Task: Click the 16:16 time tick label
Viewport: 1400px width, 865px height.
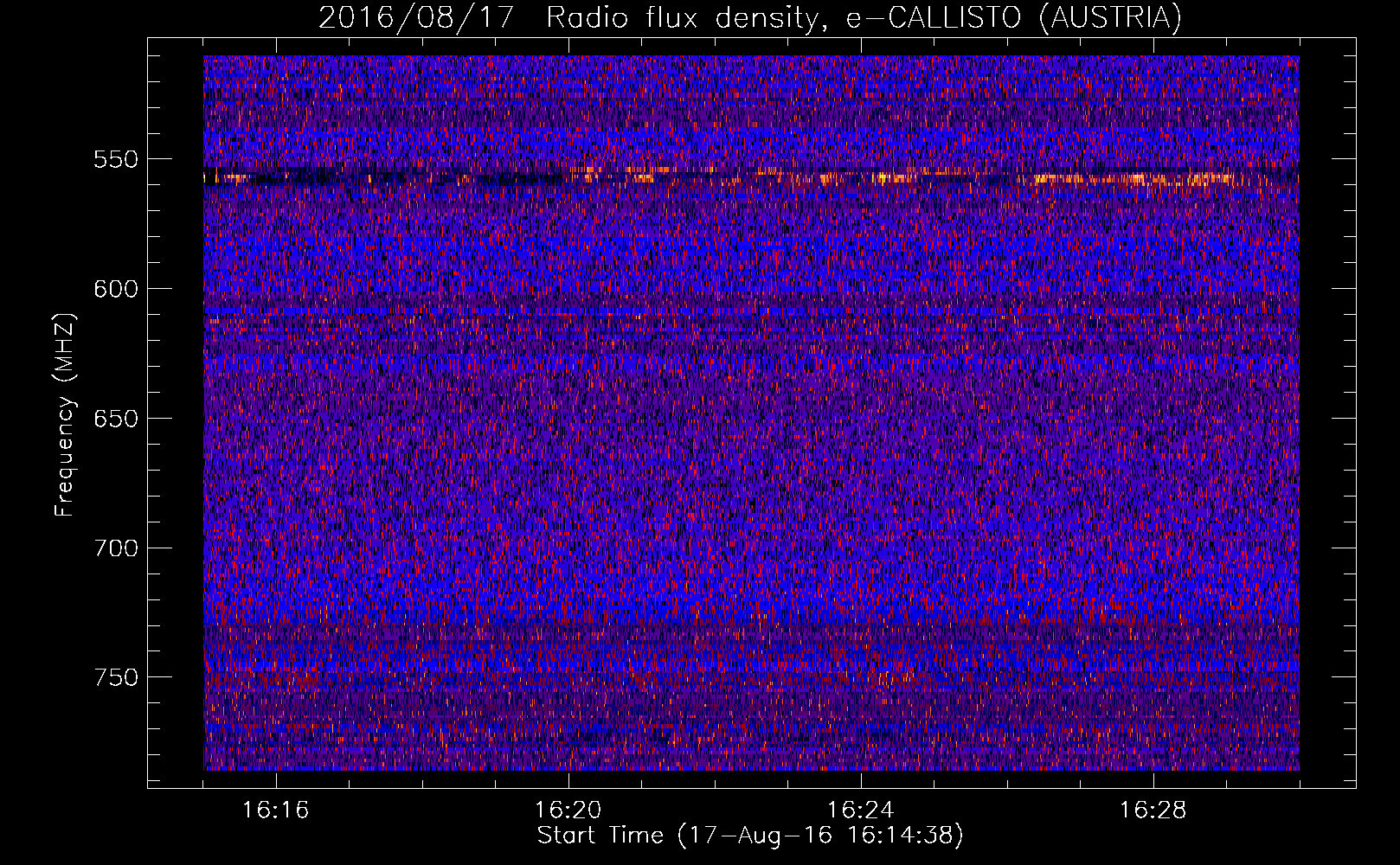Action: click(276, 811)
